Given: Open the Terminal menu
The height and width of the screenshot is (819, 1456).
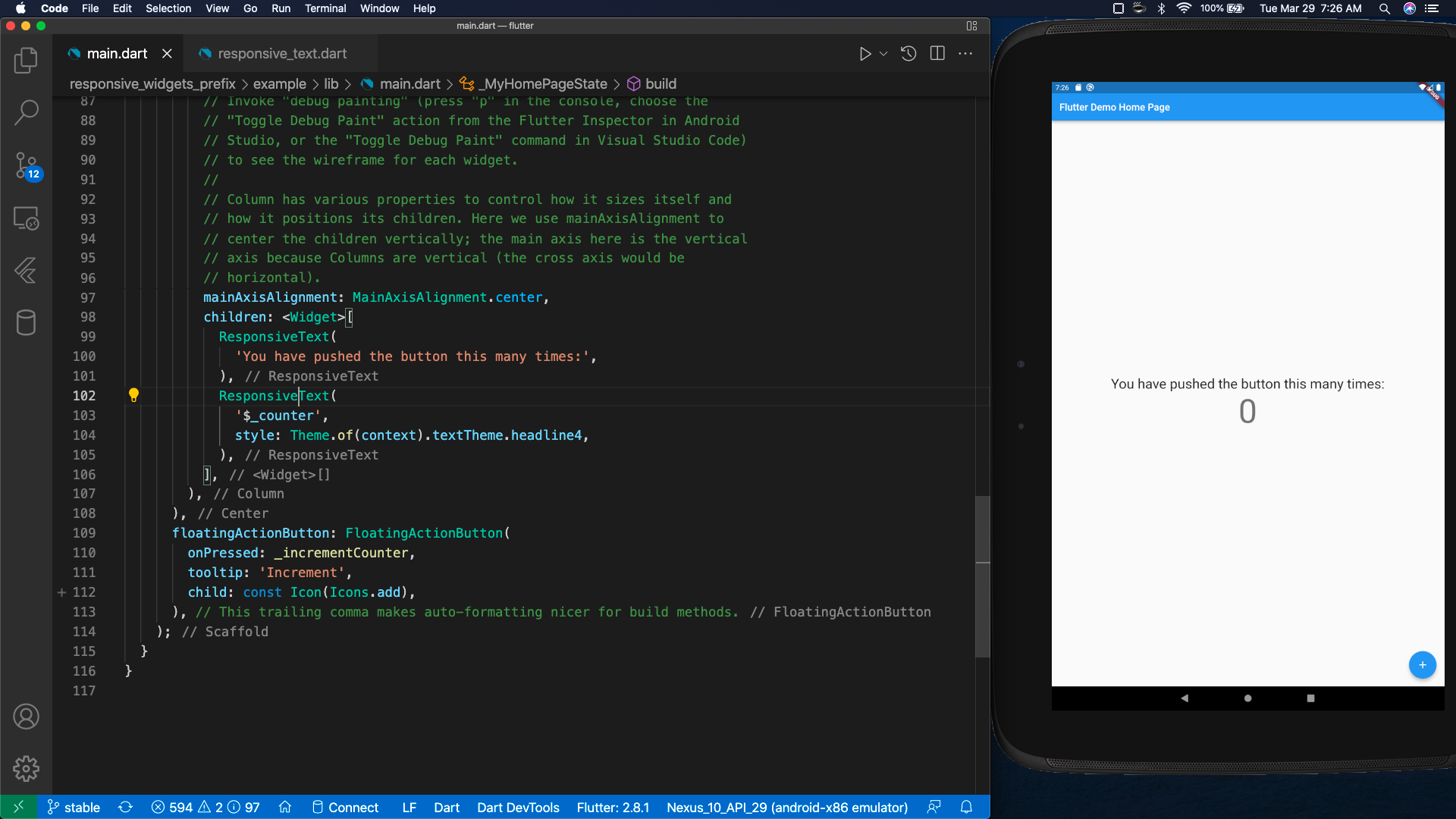Looking at the screenshot, I should 325,8.
